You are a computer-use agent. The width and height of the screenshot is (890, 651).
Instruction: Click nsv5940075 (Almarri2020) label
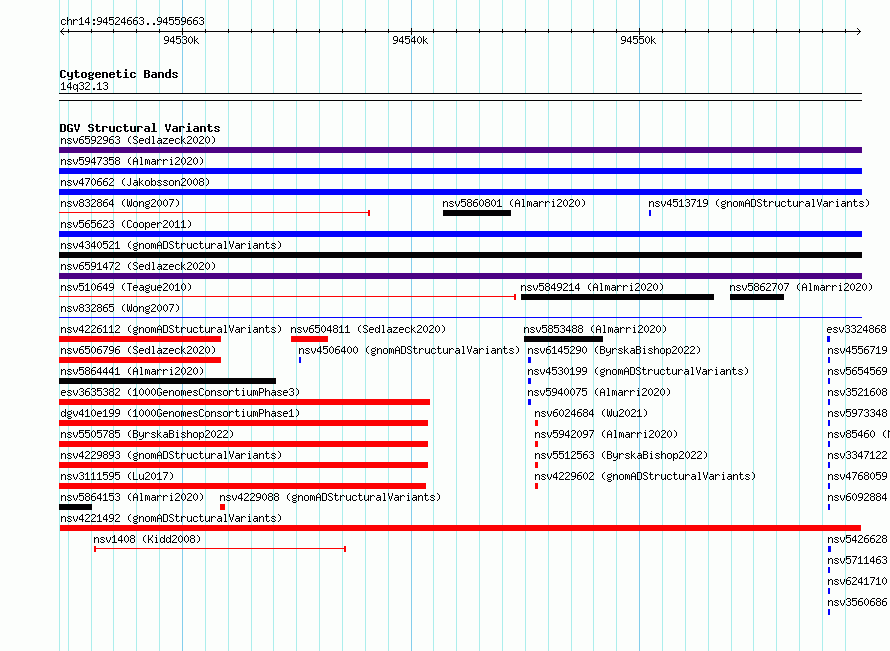click(599, 392)
